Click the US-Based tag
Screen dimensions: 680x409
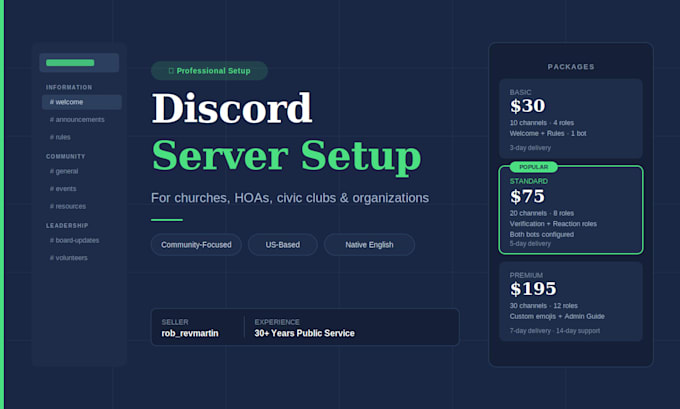click(x=283, y=245)
